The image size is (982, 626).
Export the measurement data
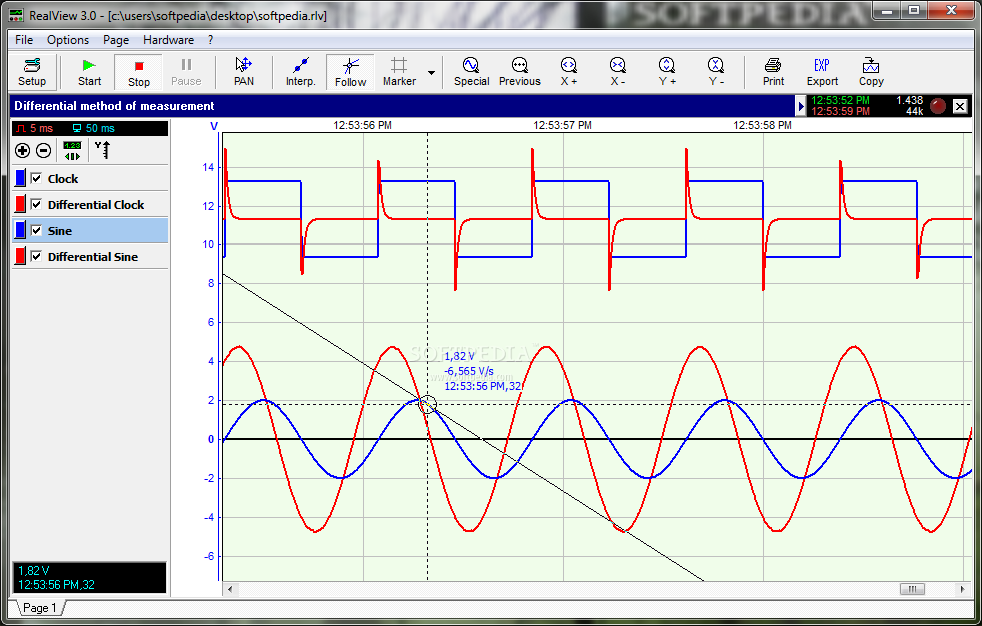pyautogui.click(x=822, y=72)
